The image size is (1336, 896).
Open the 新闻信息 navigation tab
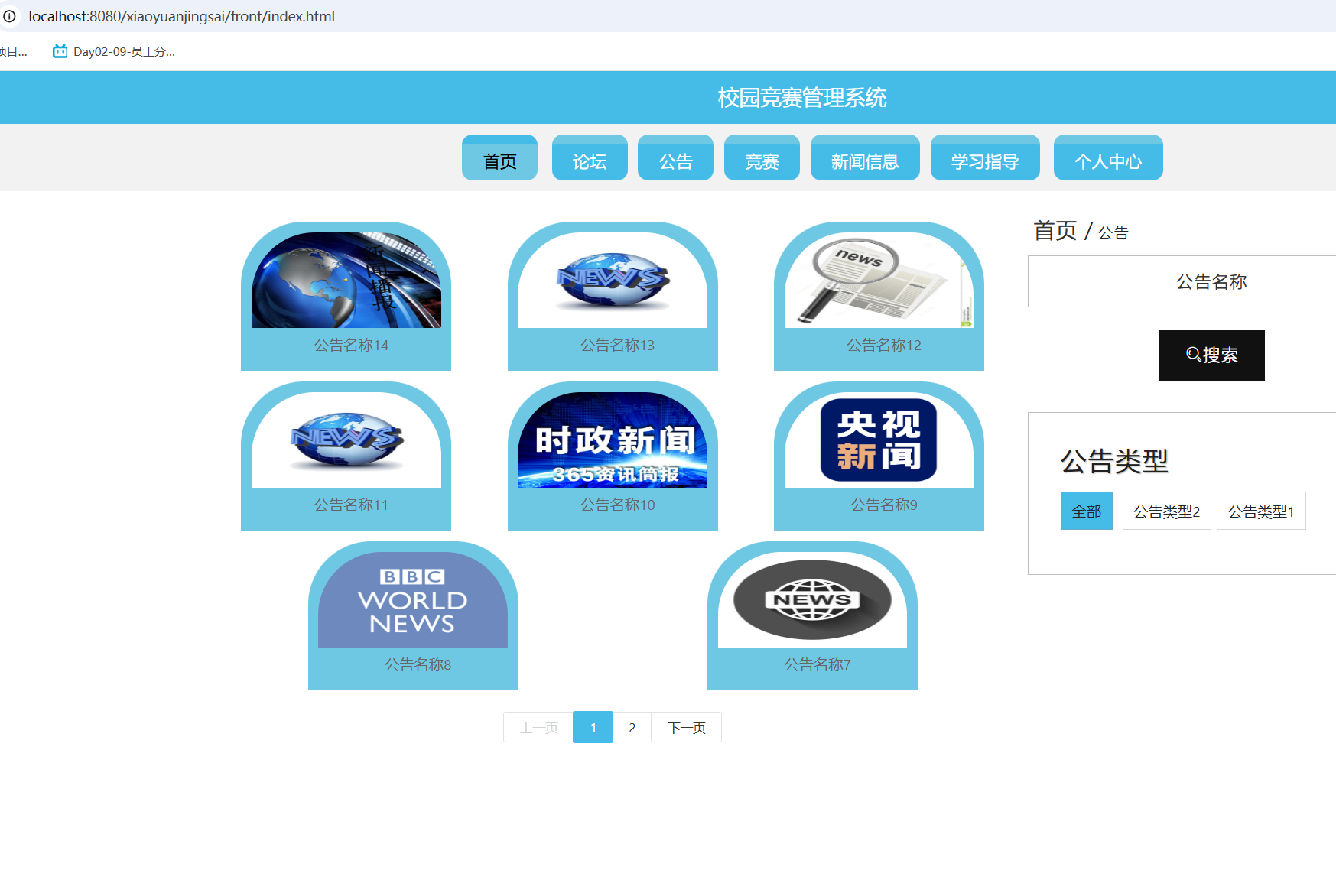(x=865, y=158)
